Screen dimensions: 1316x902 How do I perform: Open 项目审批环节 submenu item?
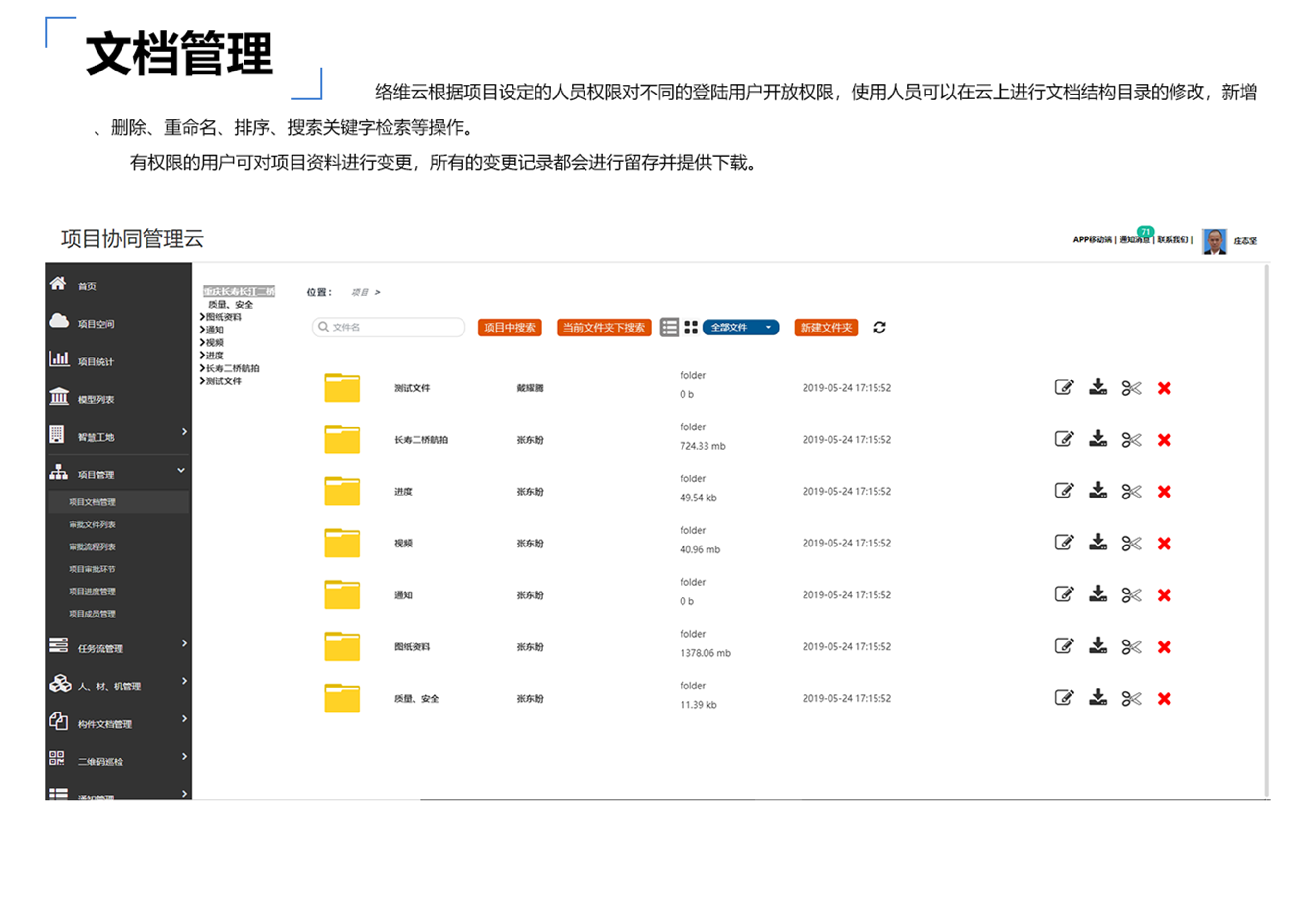(92, 570)
